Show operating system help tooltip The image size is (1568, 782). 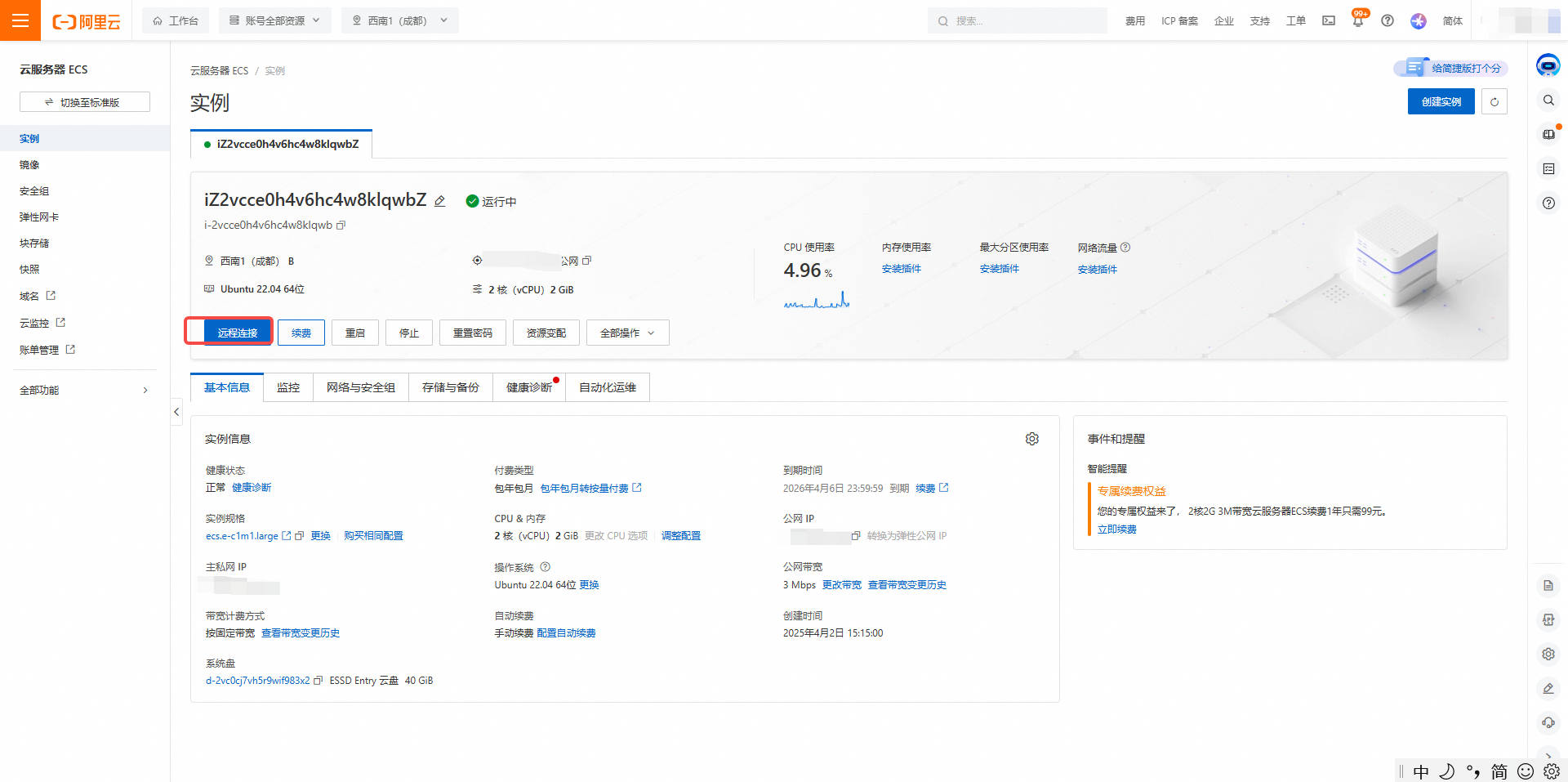(x=546, y=567)
